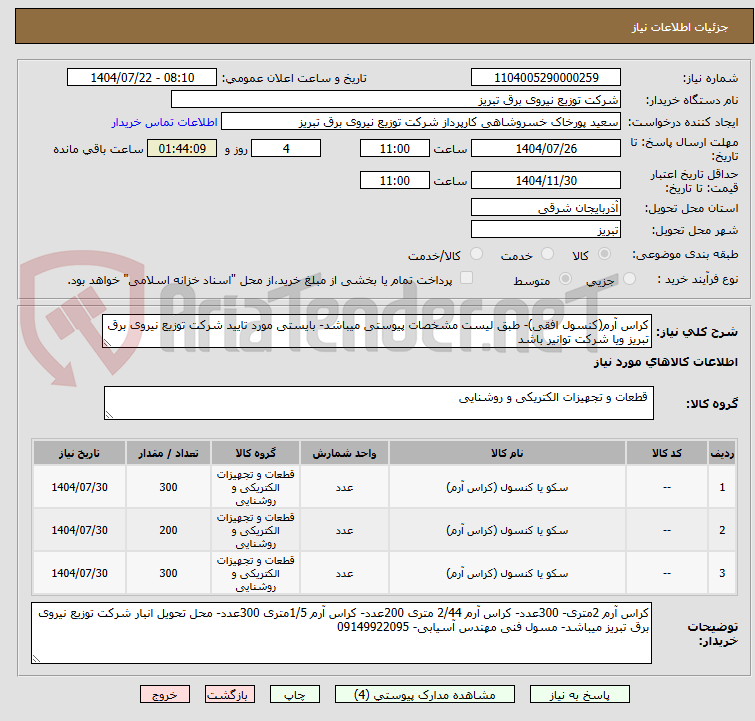Click date 1404/07/30 in row 2
The image size is (755, 721).
(79, 530)
